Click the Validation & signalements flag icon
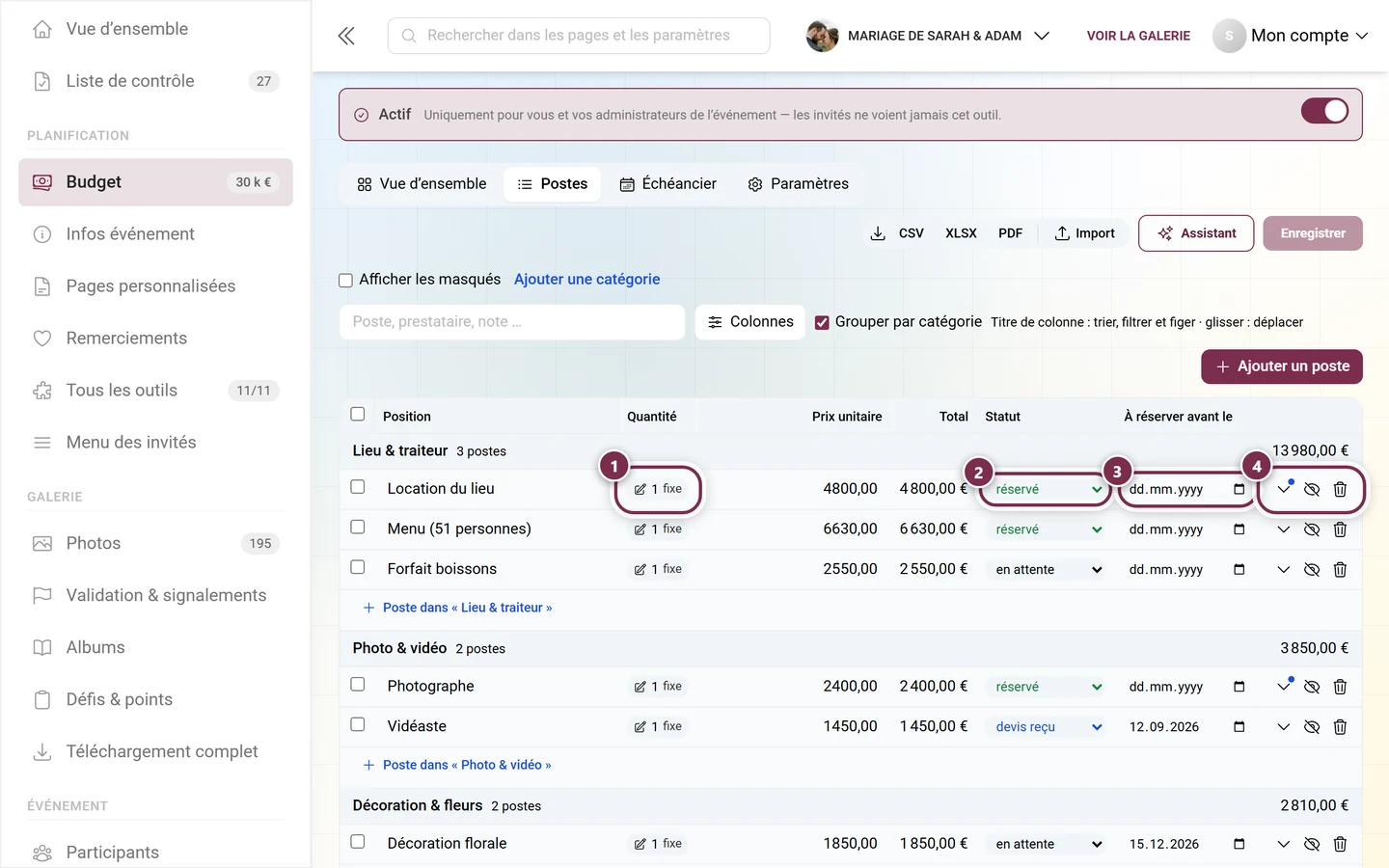This screenshot has height=868, width=1389. [x=42, y=595]
